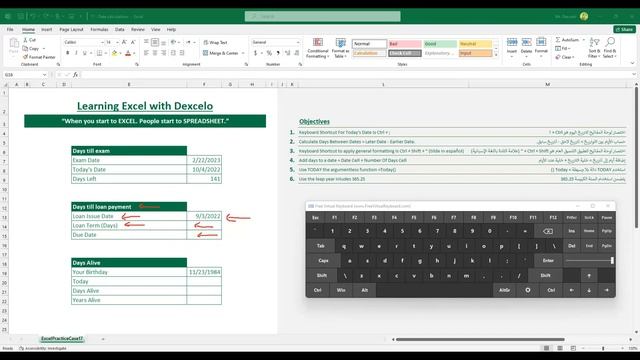
Task: Apply Comma Style format
Action: coord(278,53)
